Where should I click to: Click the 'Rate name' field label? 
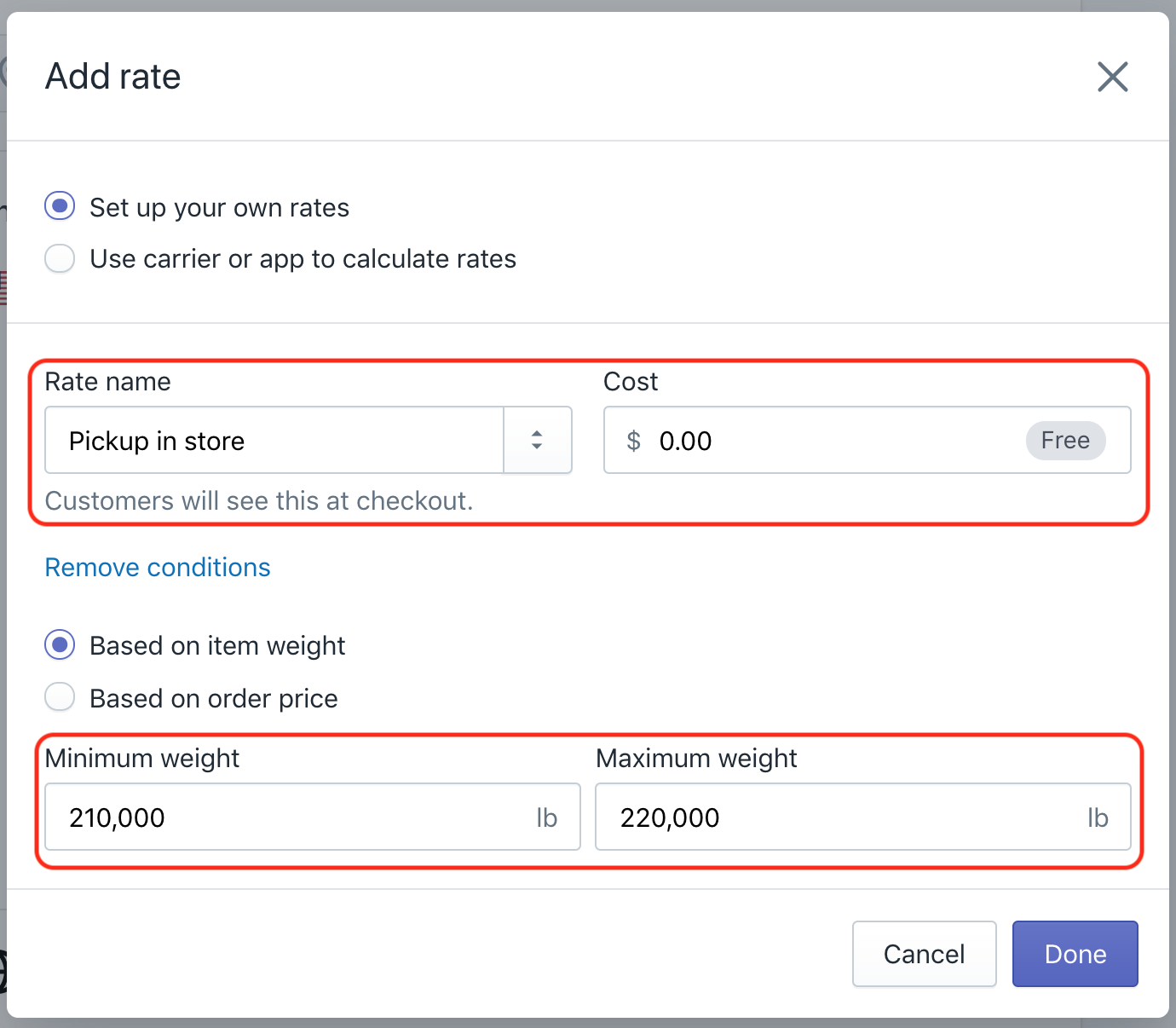tap(107, 382)
